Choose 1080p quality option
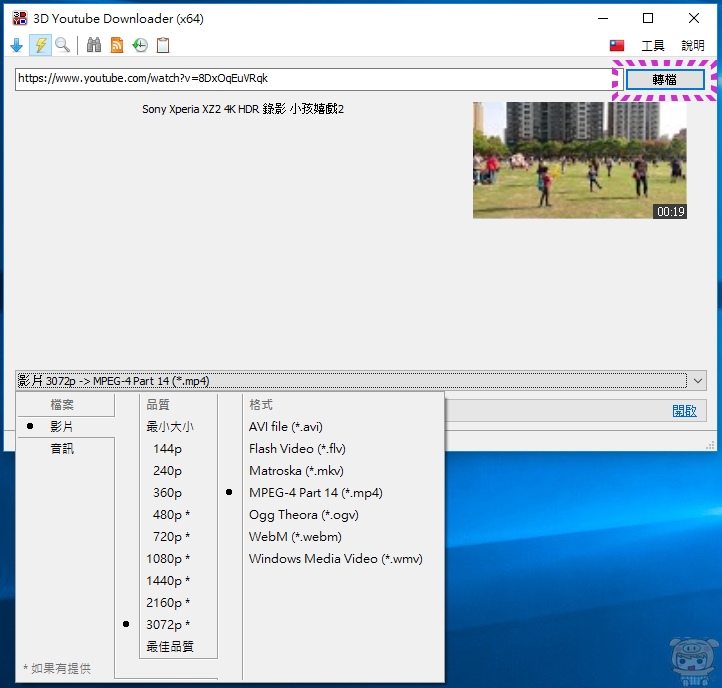 (x=168, y=559)
